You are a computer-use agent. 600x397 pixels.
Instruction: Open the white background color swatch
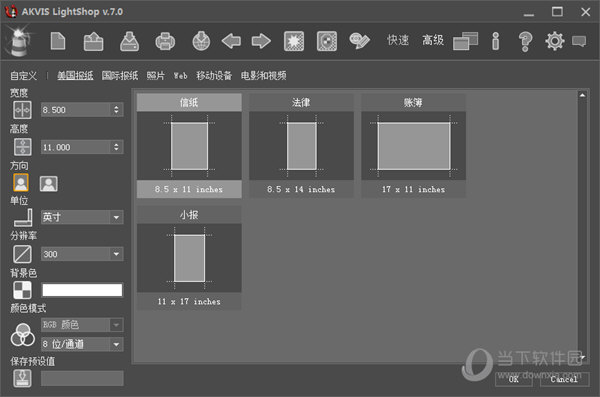pos(82,290)
